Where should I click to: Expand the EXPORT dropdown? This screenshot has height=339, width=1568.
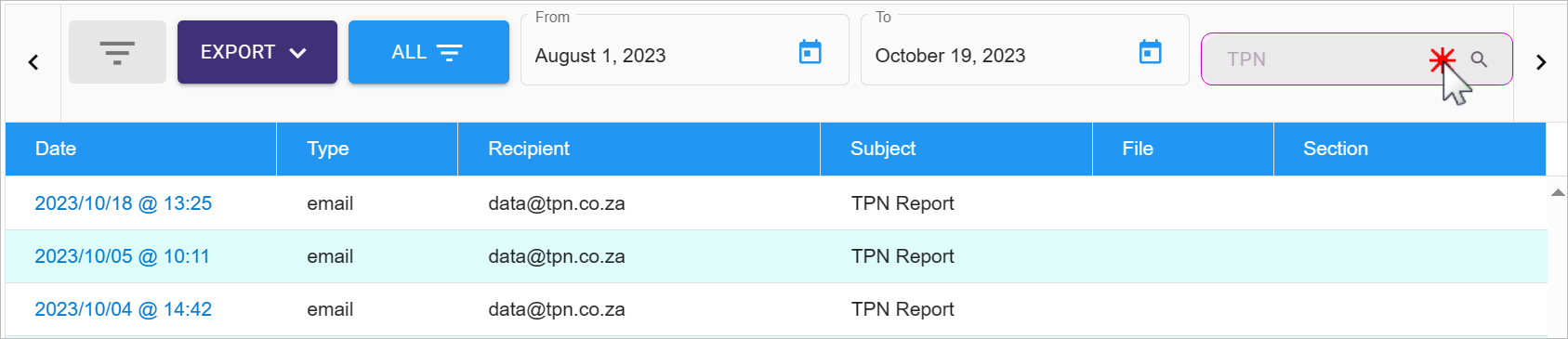click(257, 52)
